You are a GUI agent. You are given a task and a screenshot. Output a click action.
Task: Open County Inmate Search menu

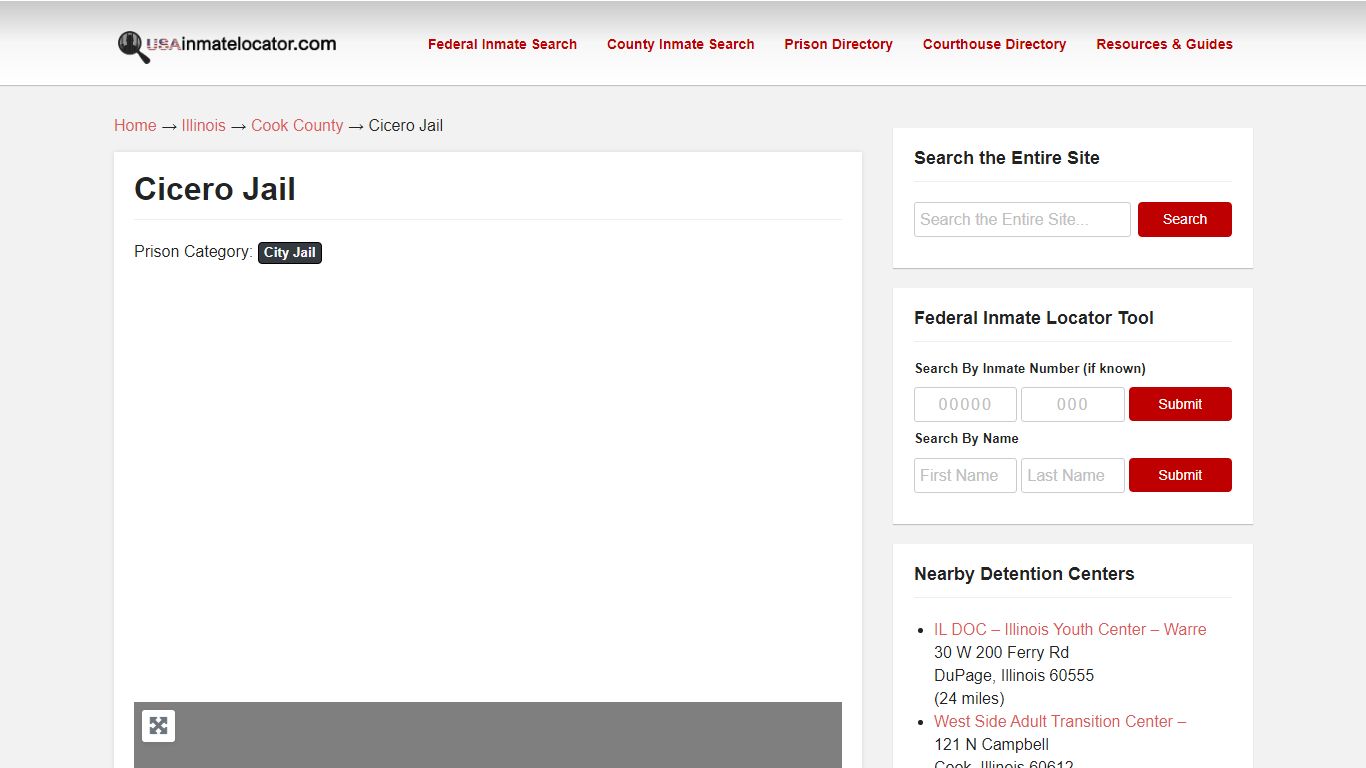coord(680,44)
